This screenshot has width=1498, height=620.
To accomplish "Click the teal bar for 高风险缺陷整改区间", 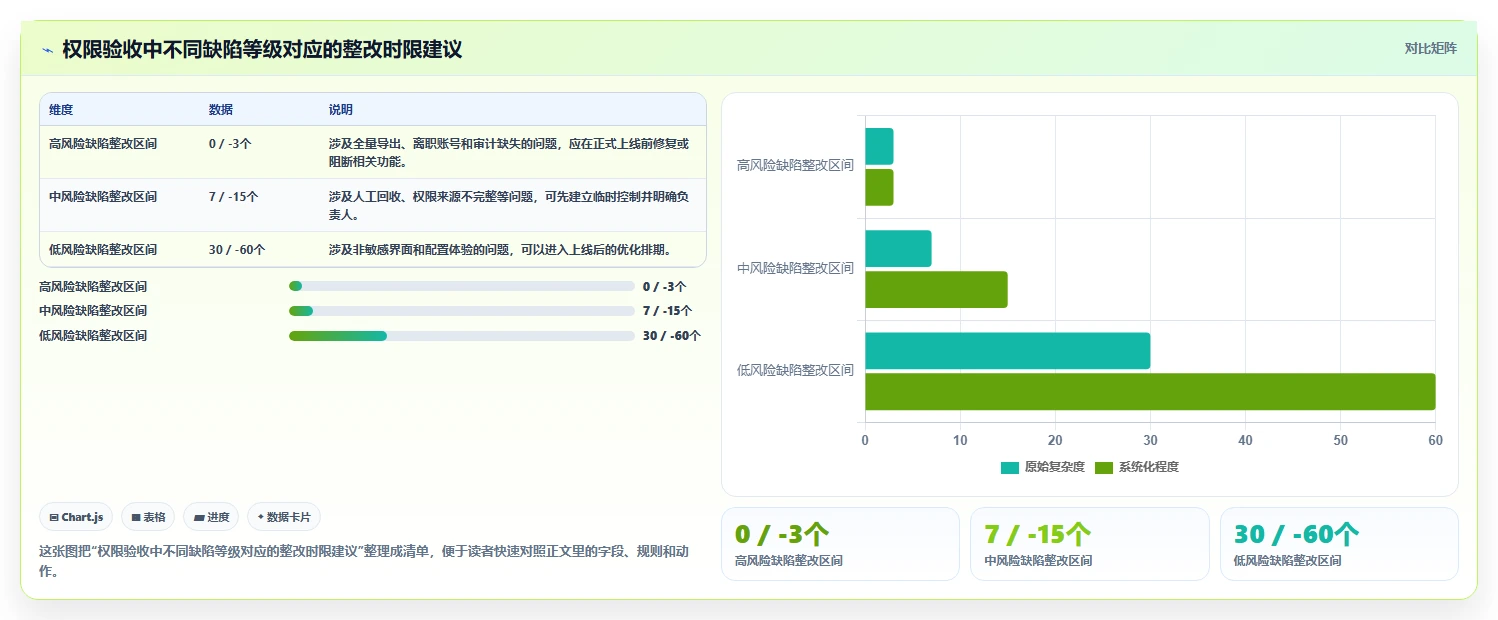I will tap(879, 146).
